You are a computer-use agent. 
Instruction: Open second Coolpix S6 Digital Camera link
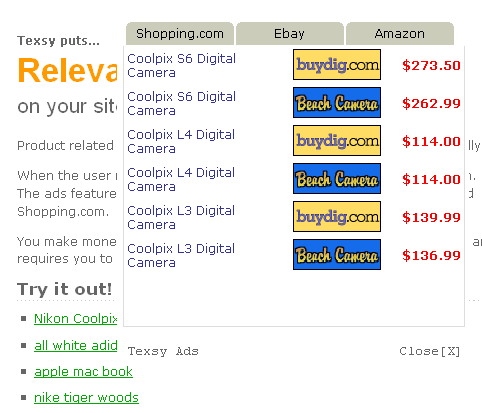(x=181, y=104)
